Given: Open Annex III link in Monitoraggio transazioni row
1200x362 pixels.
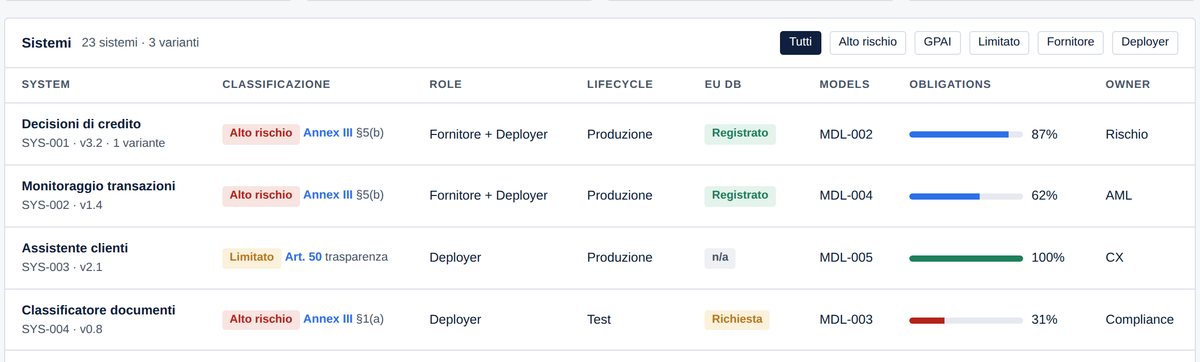Looking at the screenshot, I should click(328, 195).
